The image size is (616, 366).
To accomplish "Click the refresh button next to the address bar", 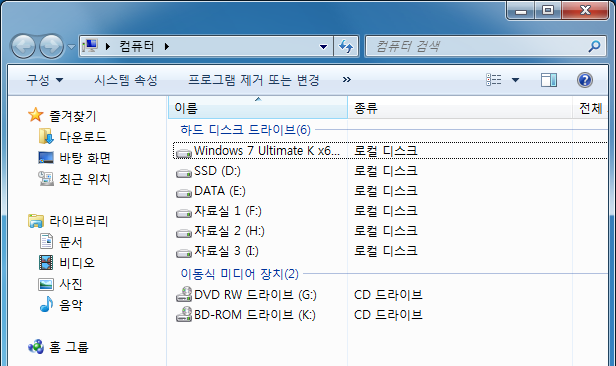I will (x=346, y=46).
